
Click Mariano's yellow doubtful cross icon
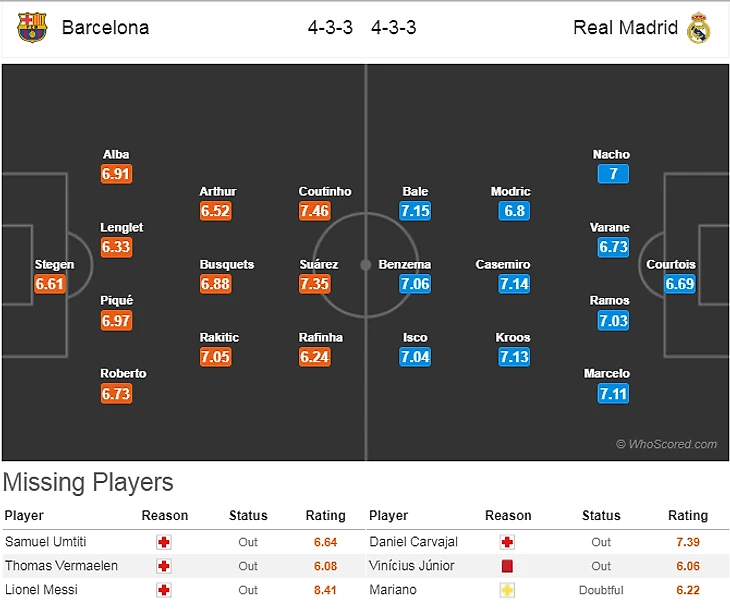508,590
